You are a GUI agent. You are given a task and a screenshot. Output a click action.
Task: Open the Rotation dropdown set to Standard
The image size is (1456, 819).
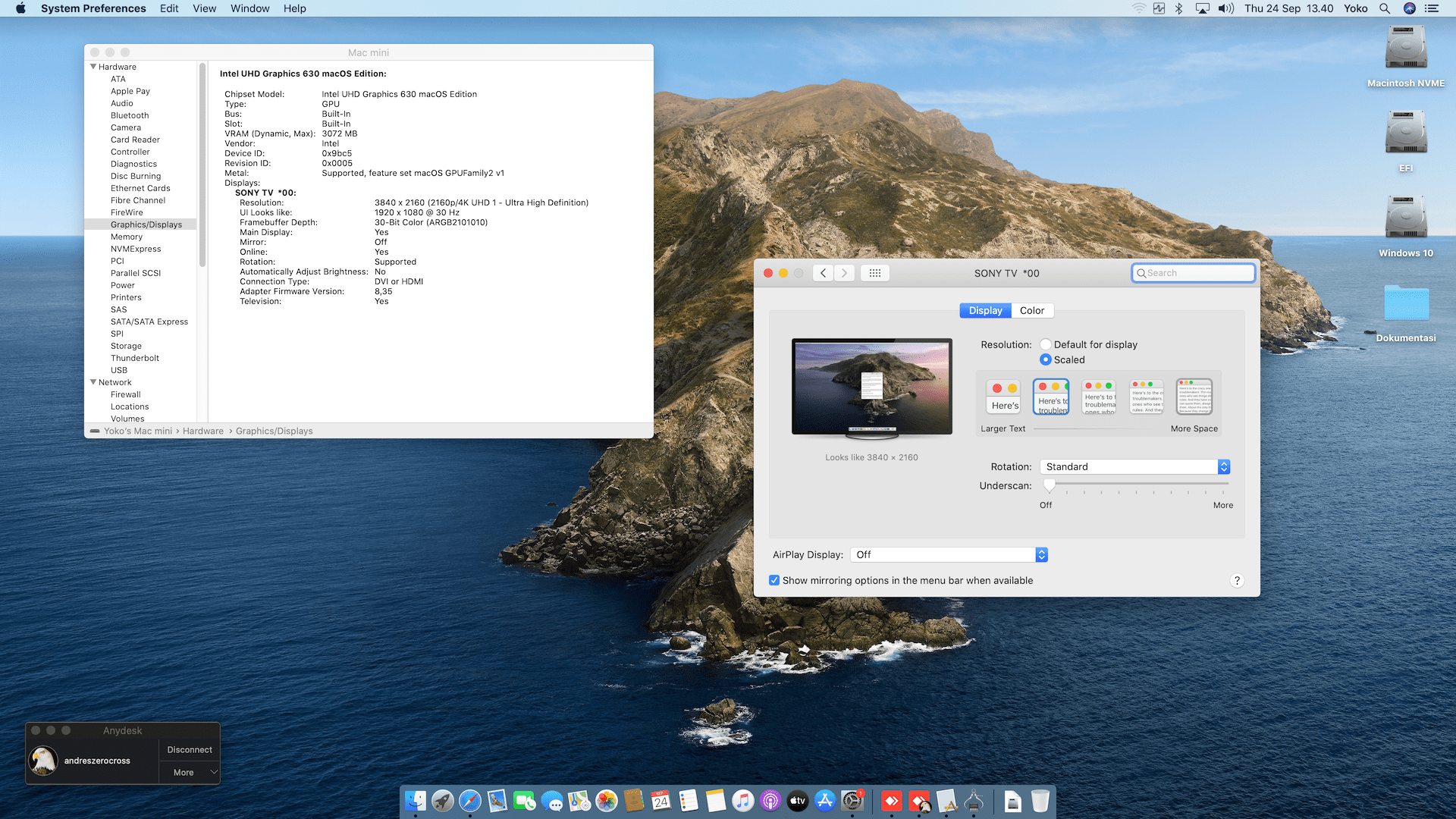1134,467
